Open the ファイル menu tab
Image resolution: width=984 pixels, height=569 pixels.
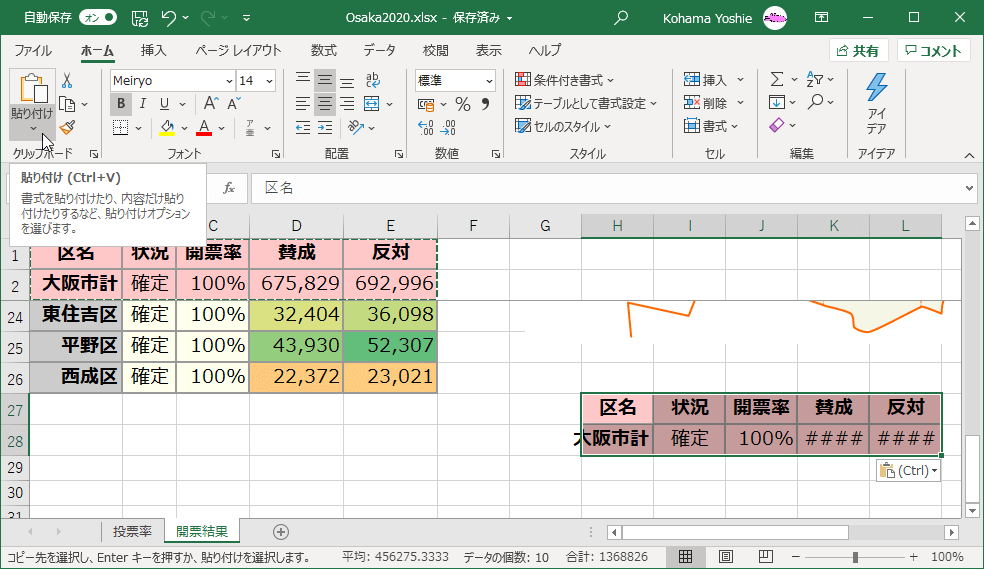(33, 50)
